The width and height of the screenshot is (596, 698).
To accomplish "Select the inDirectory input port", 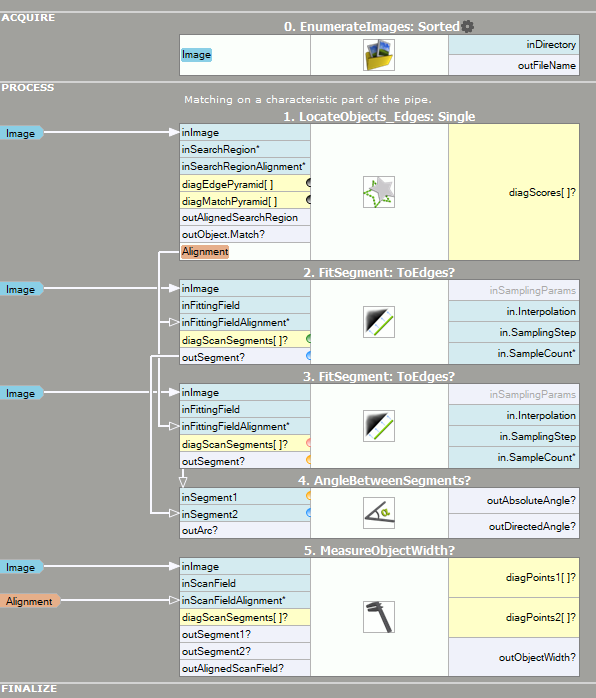I will coord(514,45).
